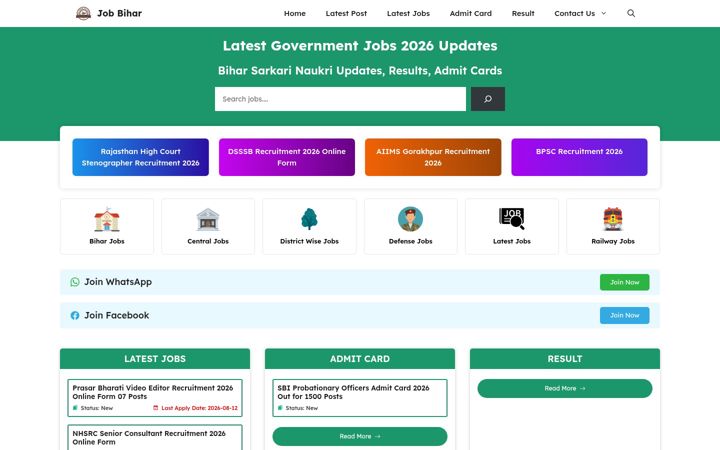Screen dimensions: 720x450
Task: Click Read More under Result
Action: point(565,388)
